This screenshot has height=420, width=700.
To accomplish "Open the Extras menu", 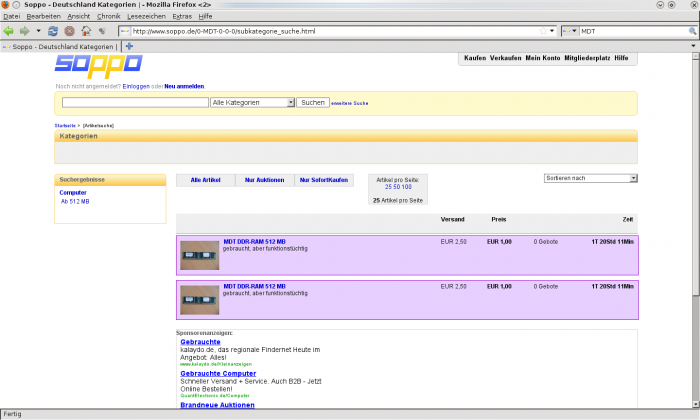I will click(182, 17).
